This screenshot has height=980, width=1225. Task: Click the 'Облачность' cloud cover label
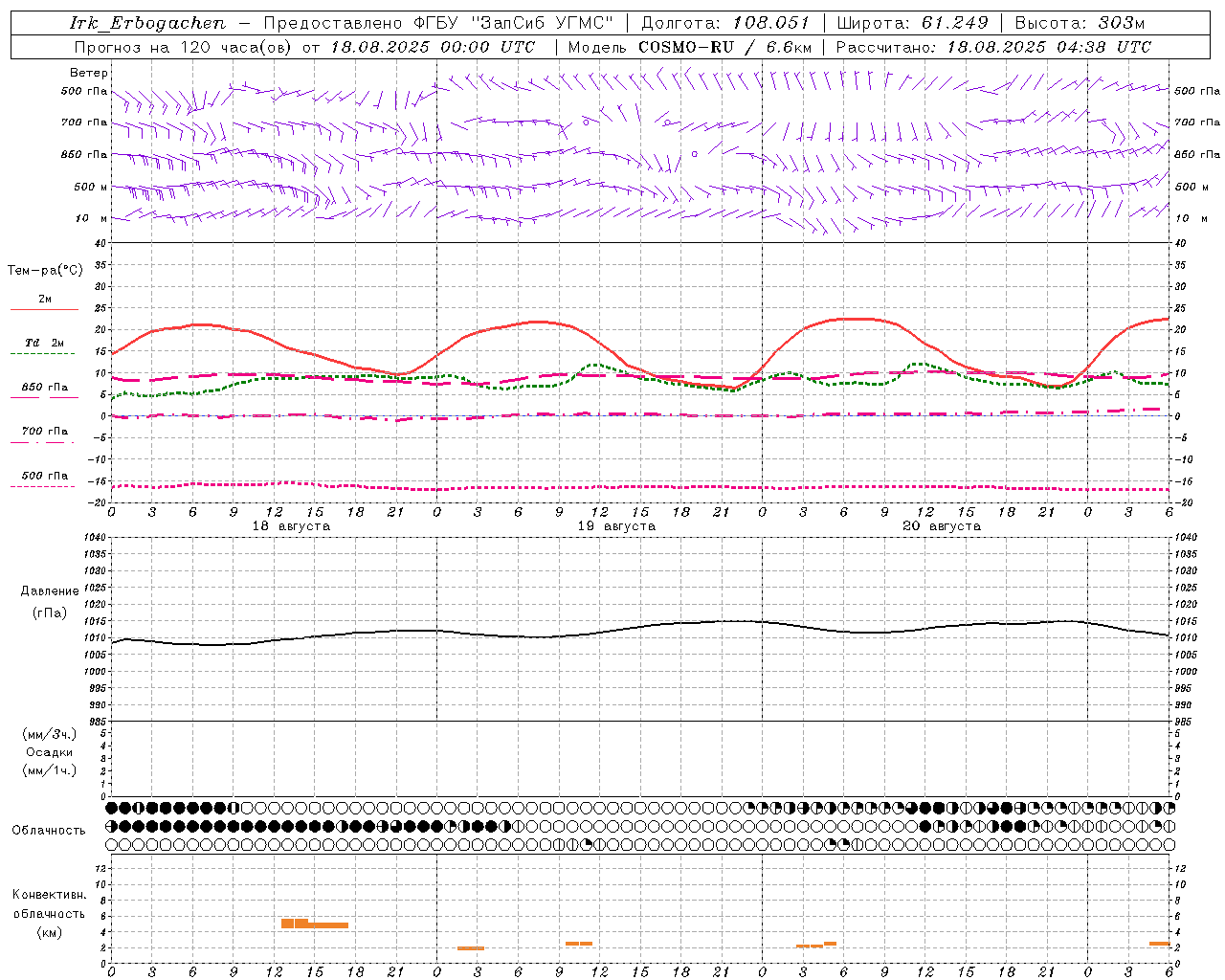49,830
